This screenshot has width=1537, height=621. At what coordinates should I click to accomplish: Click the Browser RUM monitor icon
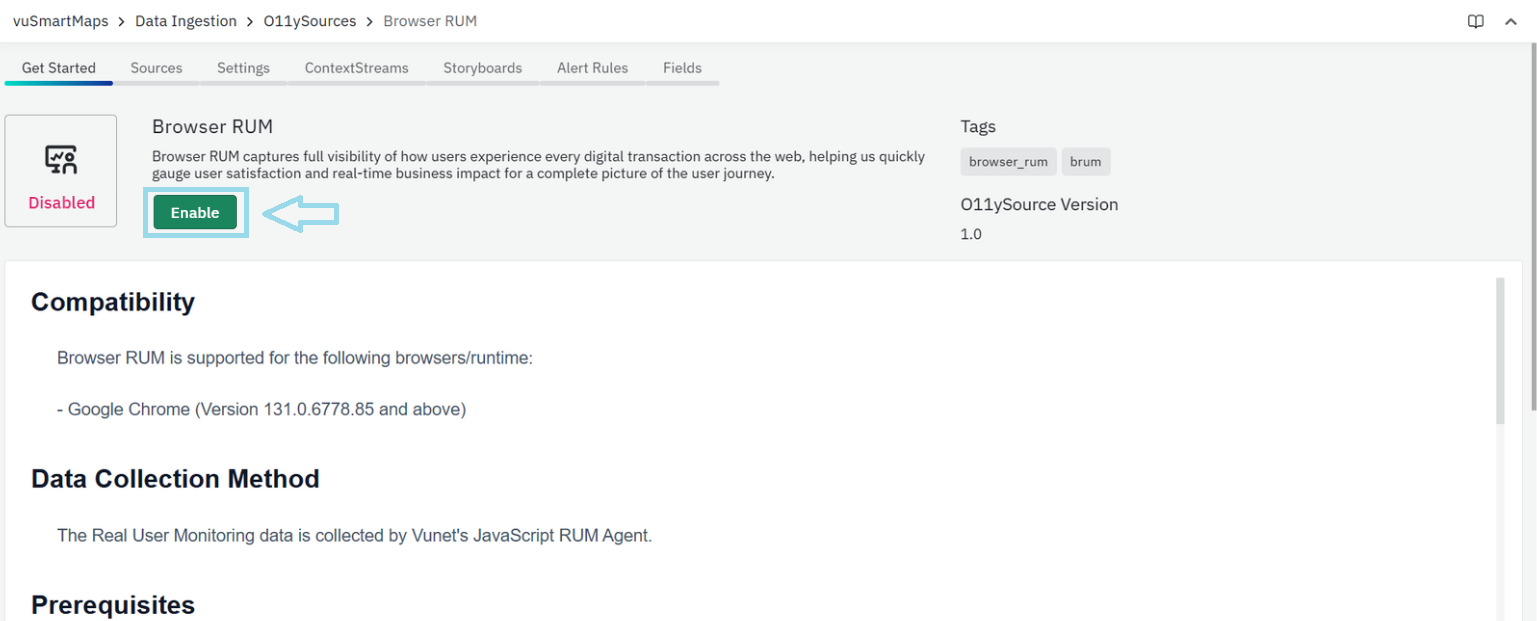(61, 159)
